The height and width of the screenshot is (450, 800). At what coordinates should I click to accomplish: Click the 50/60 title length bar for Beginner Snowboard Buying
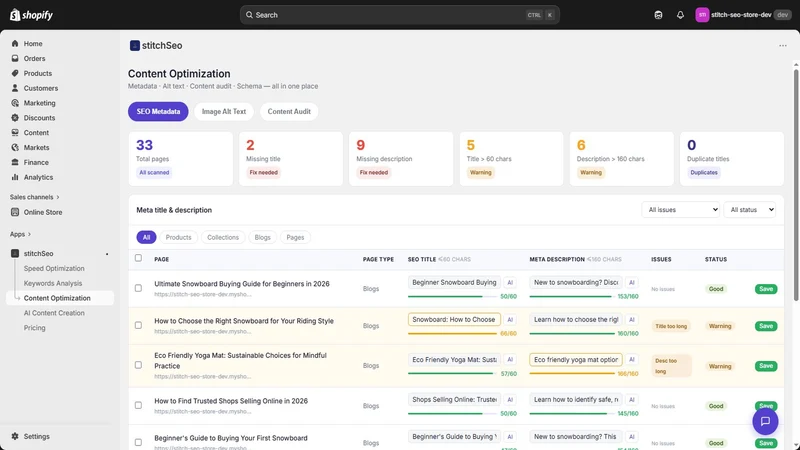452,296
